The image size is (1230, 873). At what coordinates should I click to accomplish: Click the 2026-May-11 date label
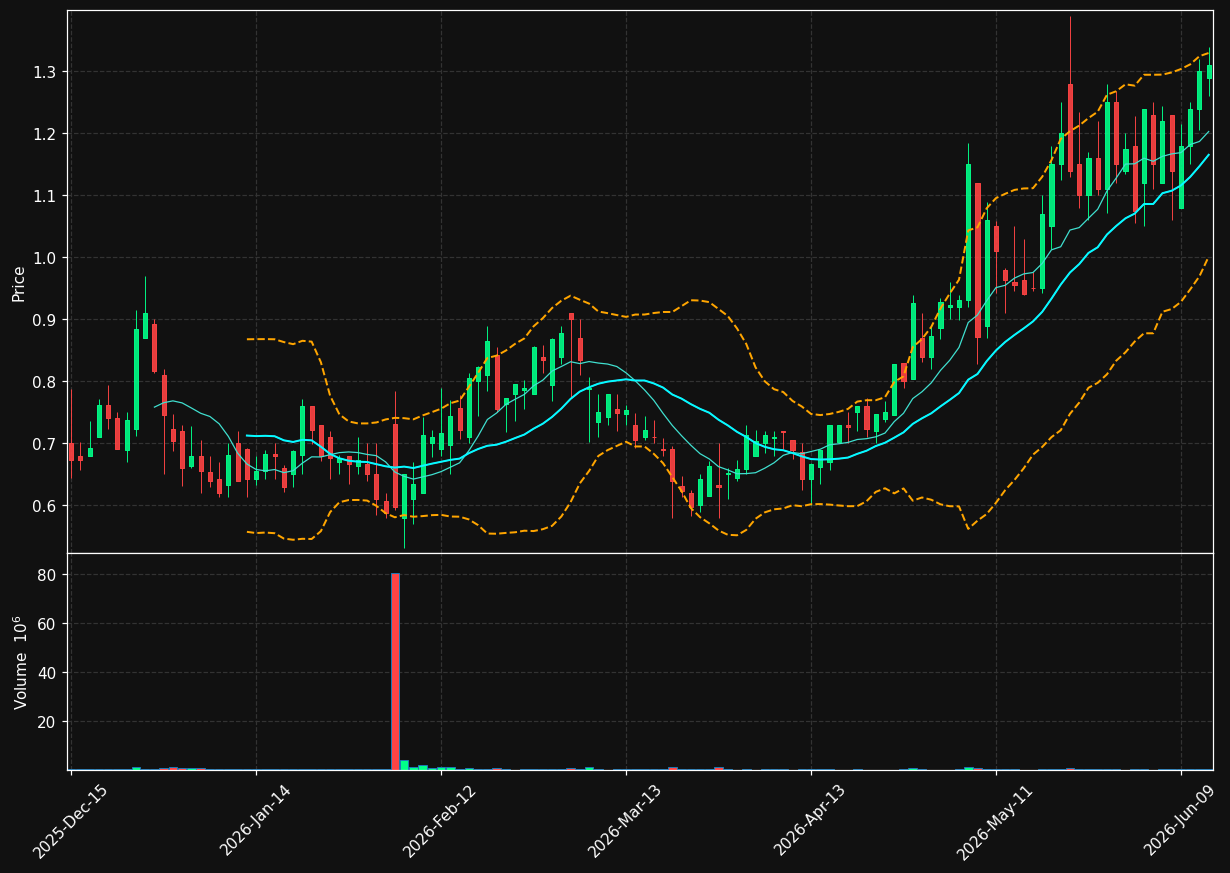point(996,821)
